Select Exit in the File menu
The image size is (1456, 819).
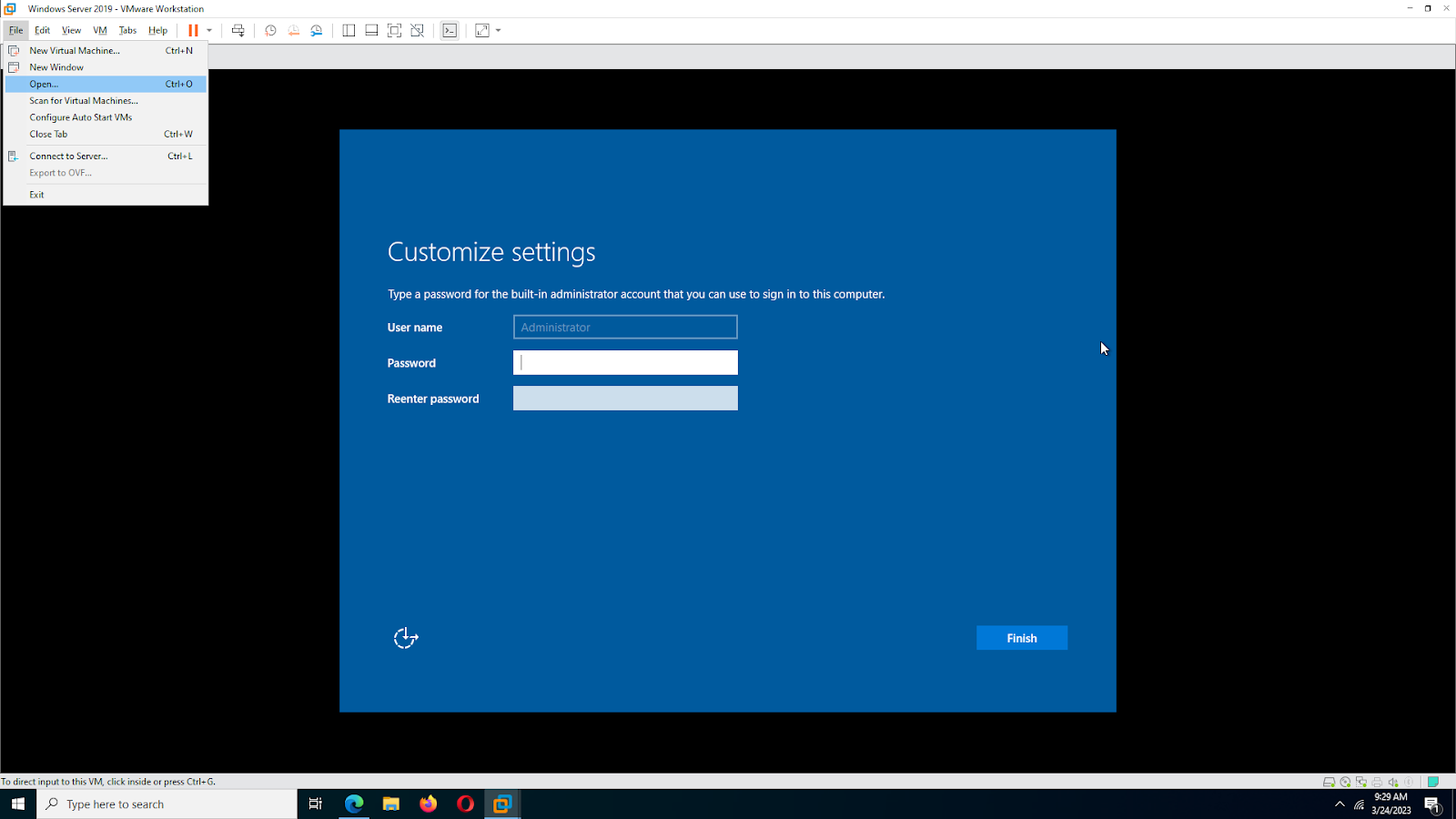[x=106, y=195]
